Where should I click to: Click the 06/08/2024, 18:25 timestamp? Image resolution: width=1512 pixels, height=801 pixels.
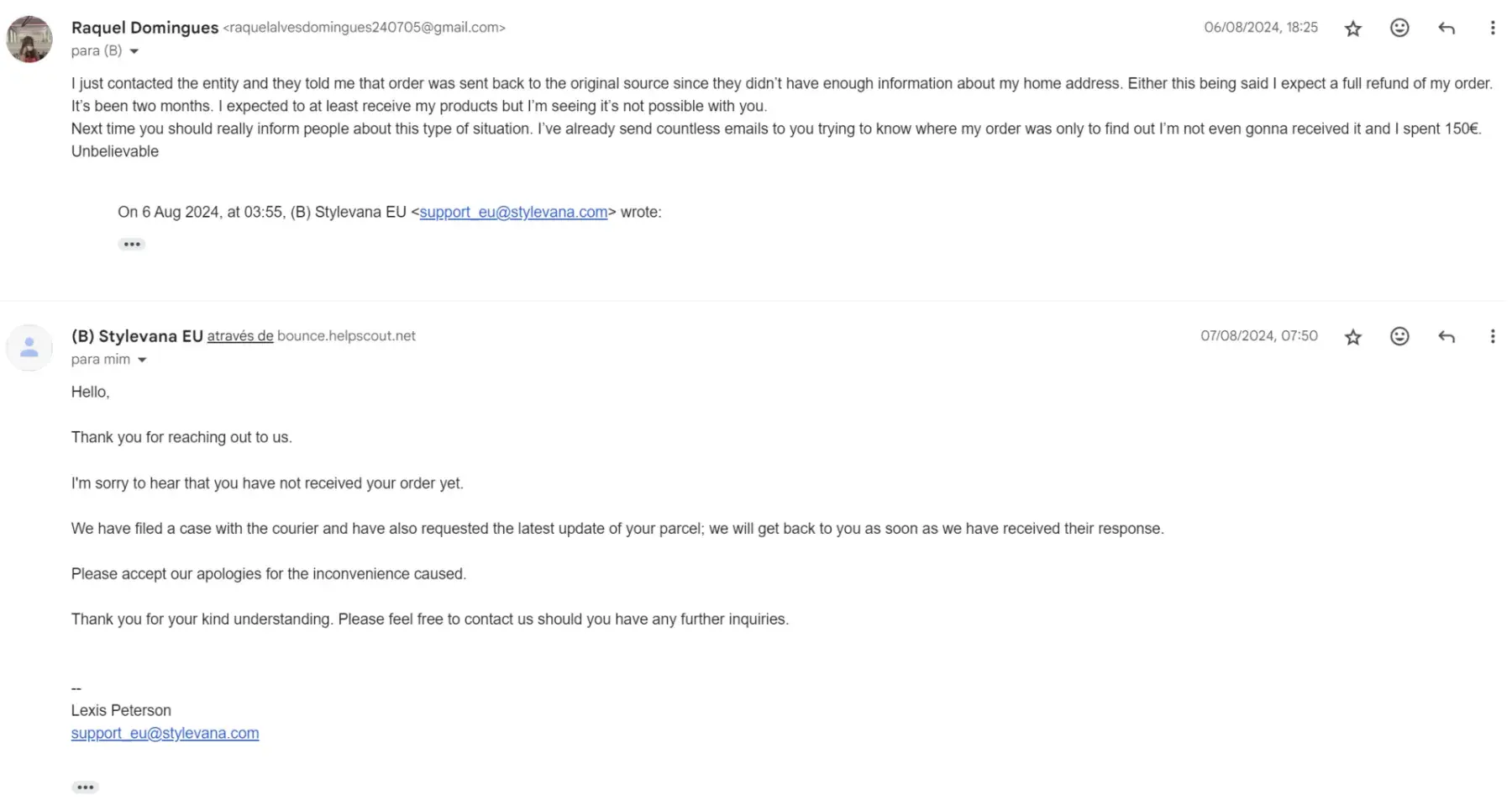(1260, 28)
